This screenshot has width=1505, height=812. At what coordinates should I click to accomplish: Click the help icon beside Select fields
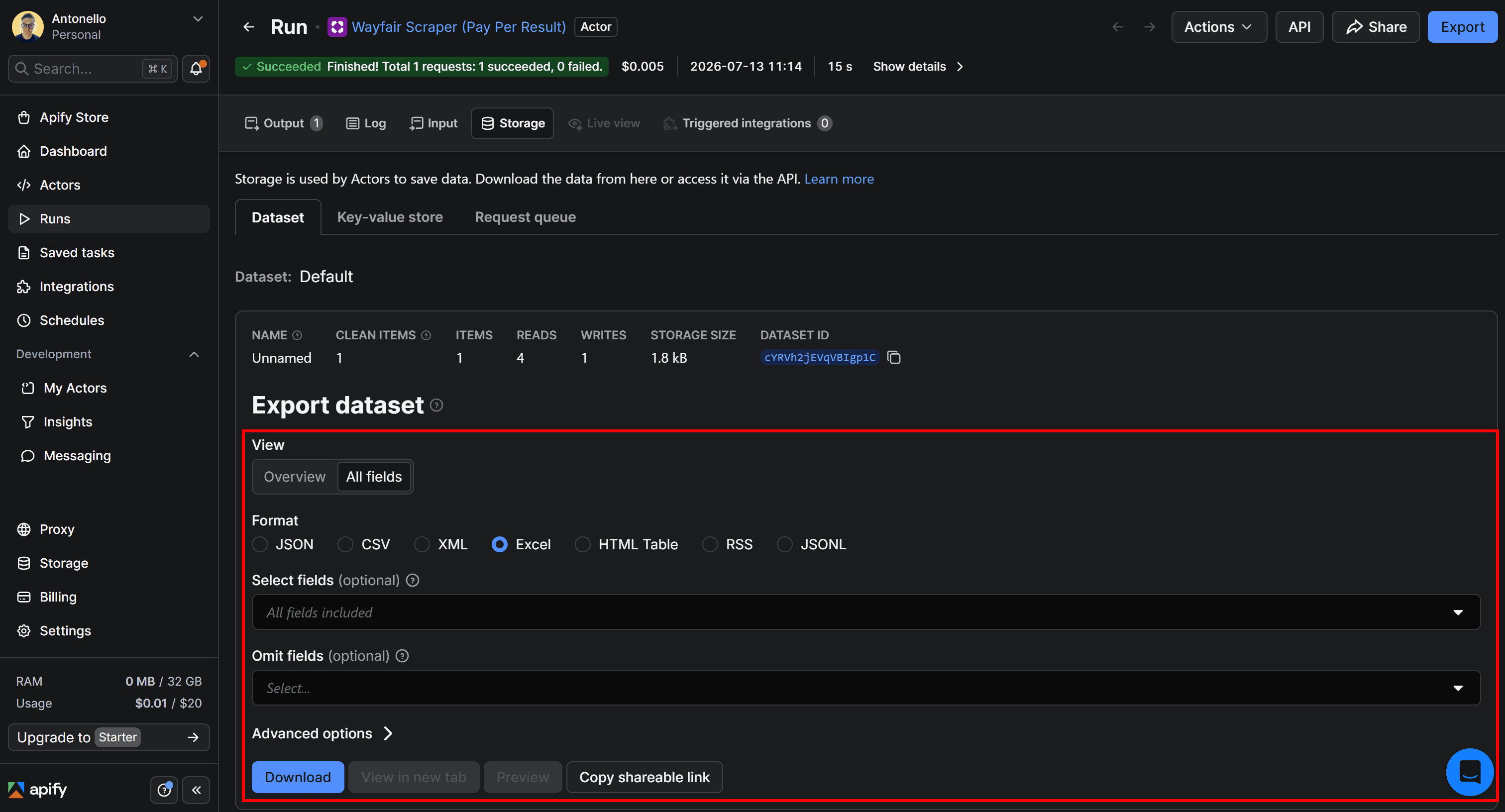413,580
